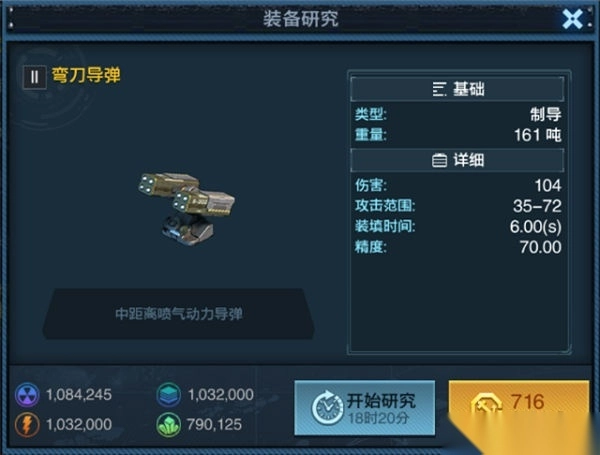This screenshot has width=600, height=455.
Task: Start research with 开始研究 button
Action: [365, 408]
